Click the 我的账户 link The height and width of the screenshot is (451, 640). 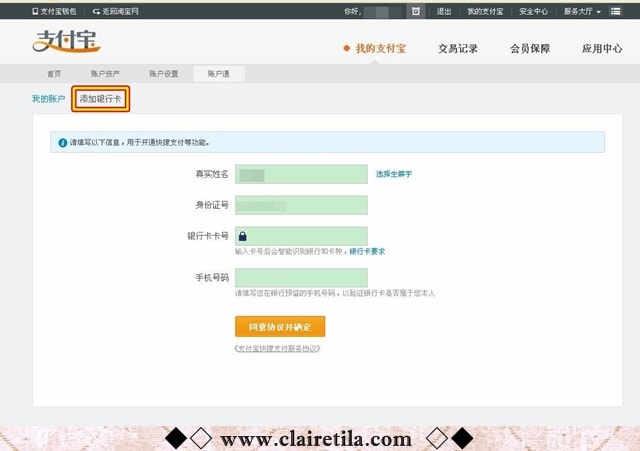(48, 99)
